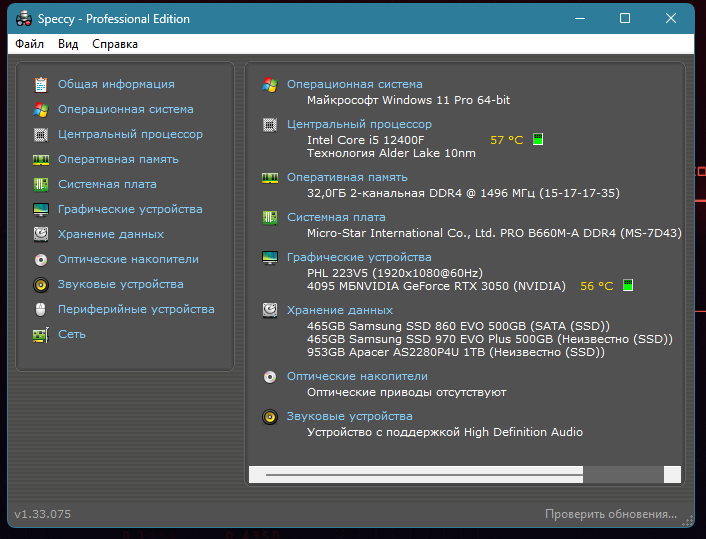The image size is (706, 539).
Task: Open the Хранение данных heading link in the summary
Action: click(x=340, y=310)
